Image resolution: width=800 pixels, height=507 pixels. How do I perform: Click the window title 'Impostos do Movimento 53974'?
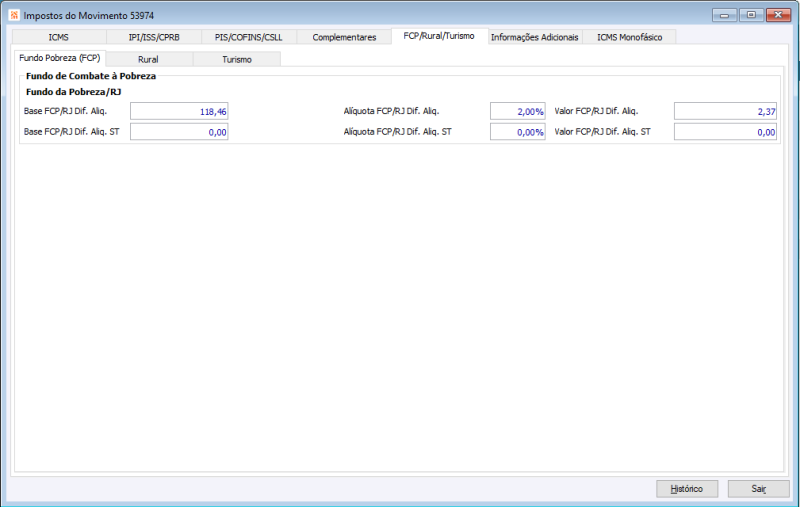pos(89,15)
